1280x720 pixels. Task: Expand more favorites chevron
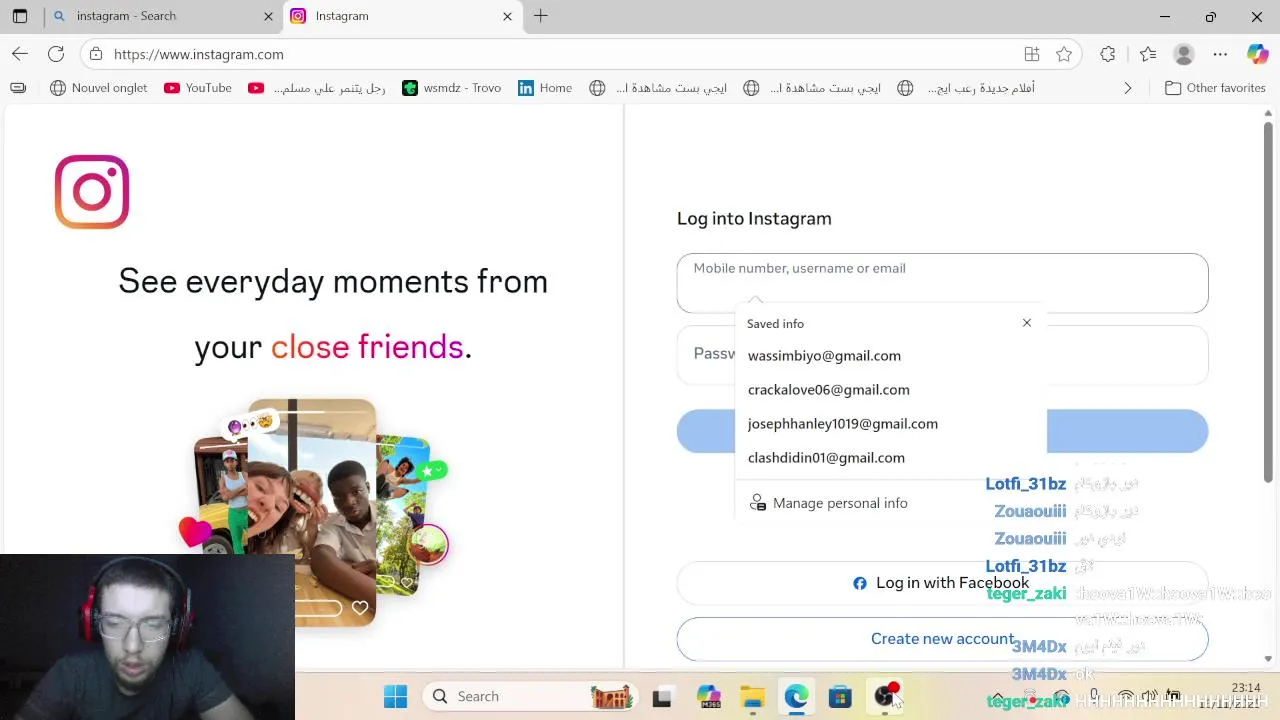[x=1128, y=88]
